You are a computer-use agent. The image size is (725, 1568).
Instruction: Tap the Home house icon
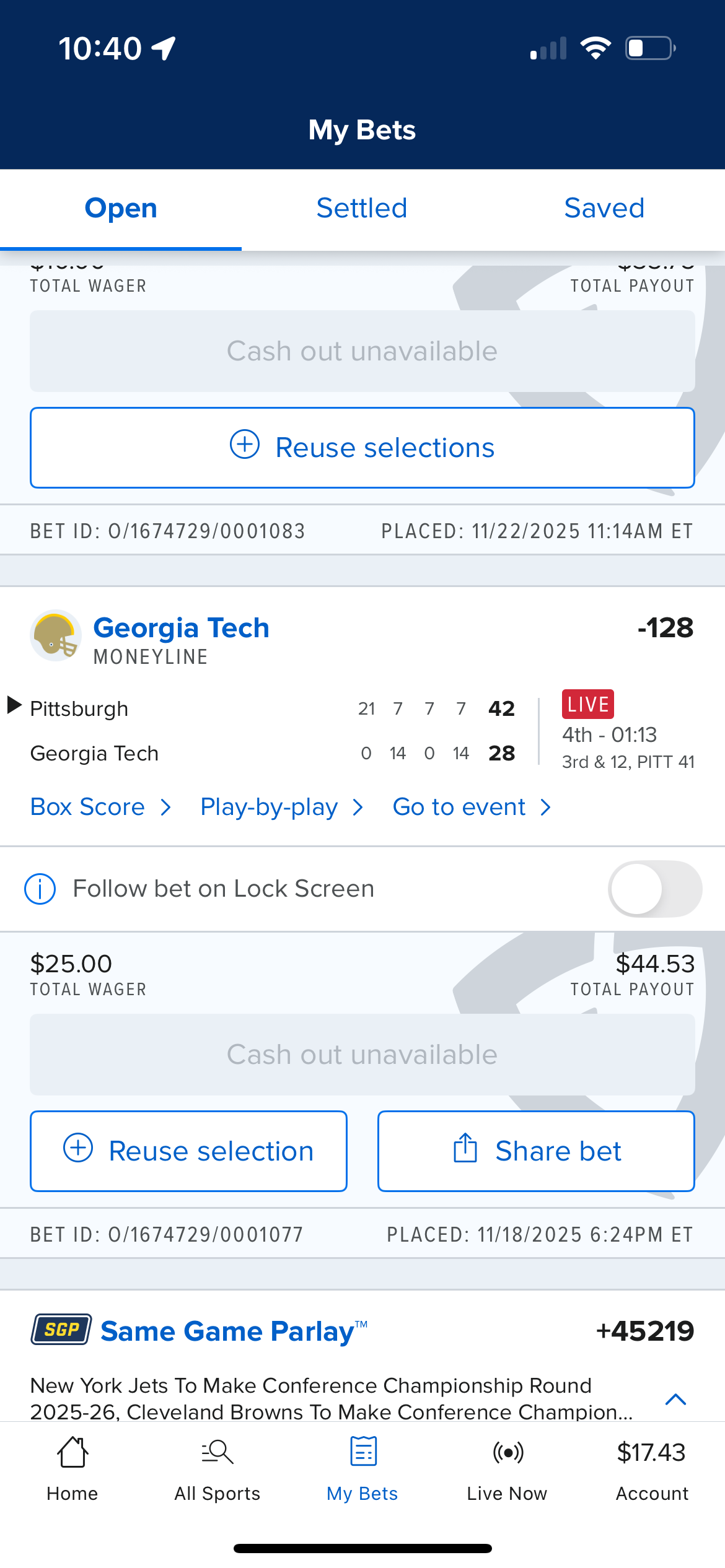tap(72, 1453)
